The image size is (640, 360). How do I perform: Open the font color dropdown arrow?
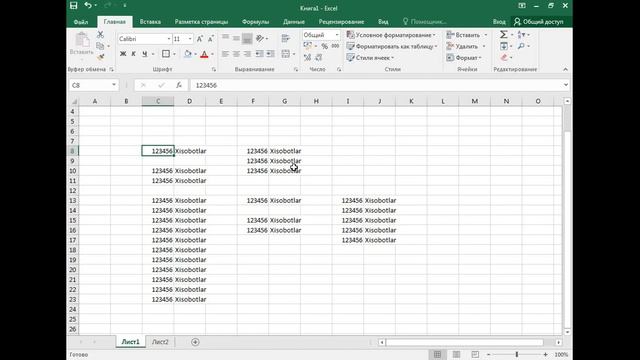point(212,54)
